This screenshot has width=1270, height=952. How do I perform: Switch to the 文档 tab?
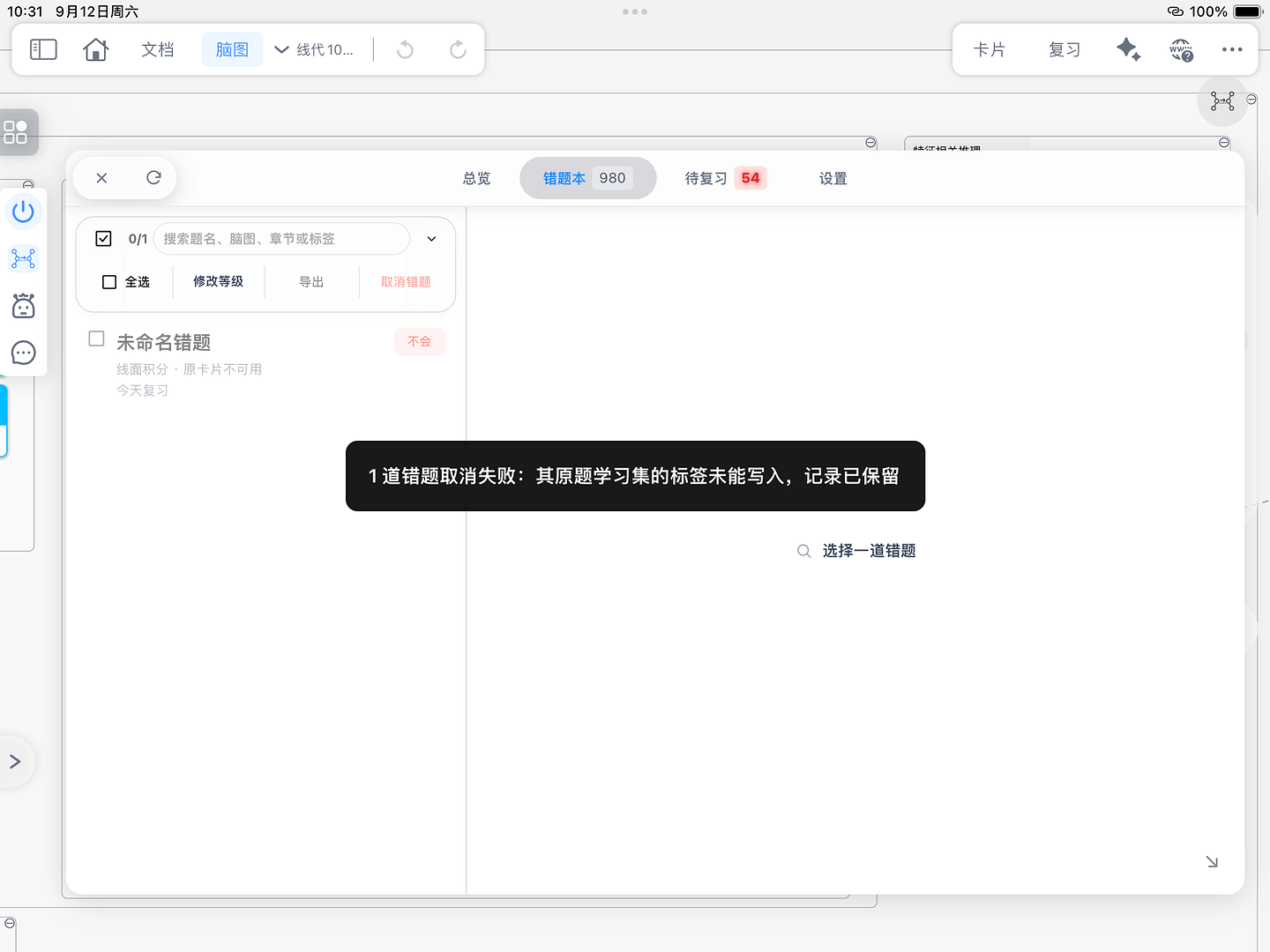pos(158,49)
